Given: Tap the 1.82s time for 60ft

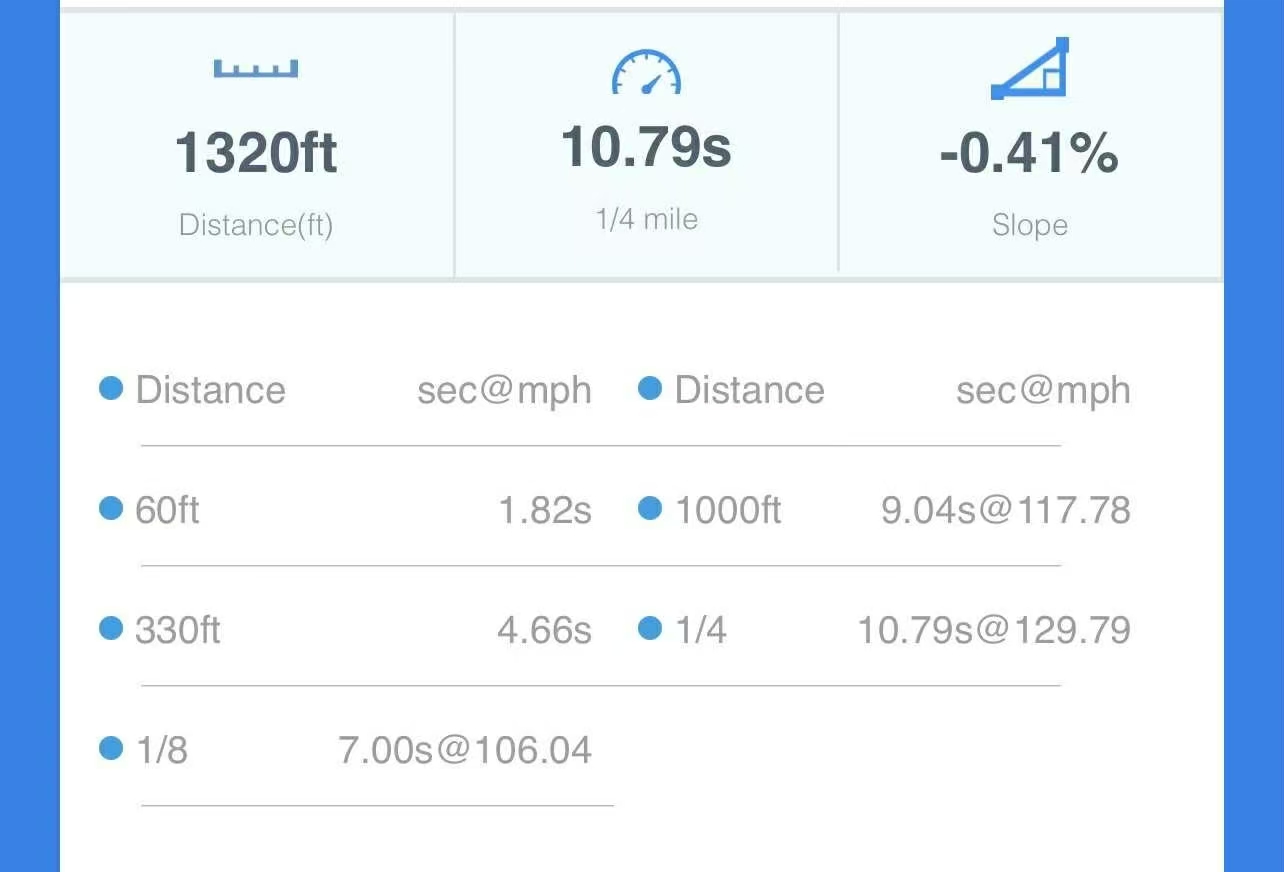Looking at the screenshot, I should (545, 510).
